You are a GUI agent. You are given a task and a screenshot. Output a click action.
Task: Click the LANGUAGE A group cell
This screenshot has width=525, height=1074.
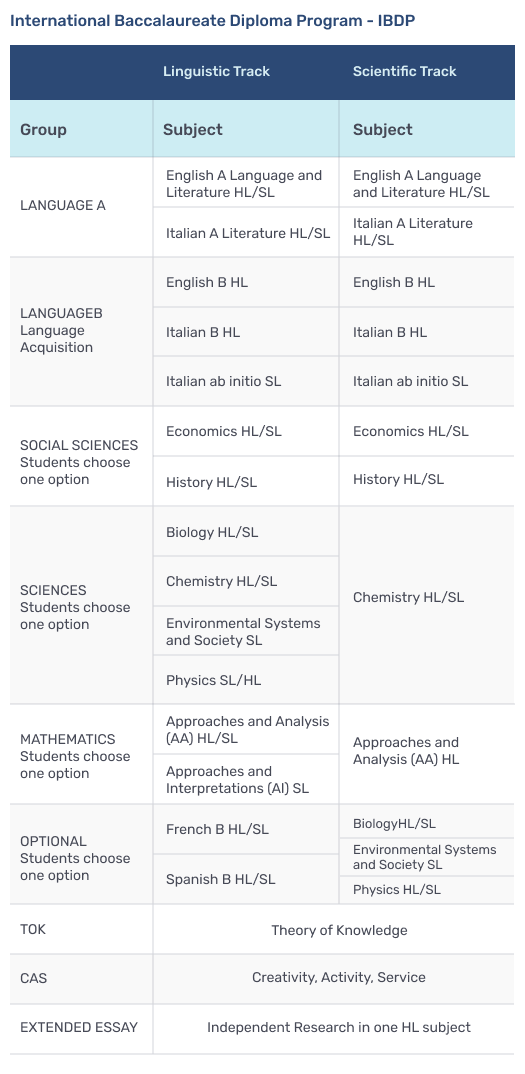coord(82,205)
